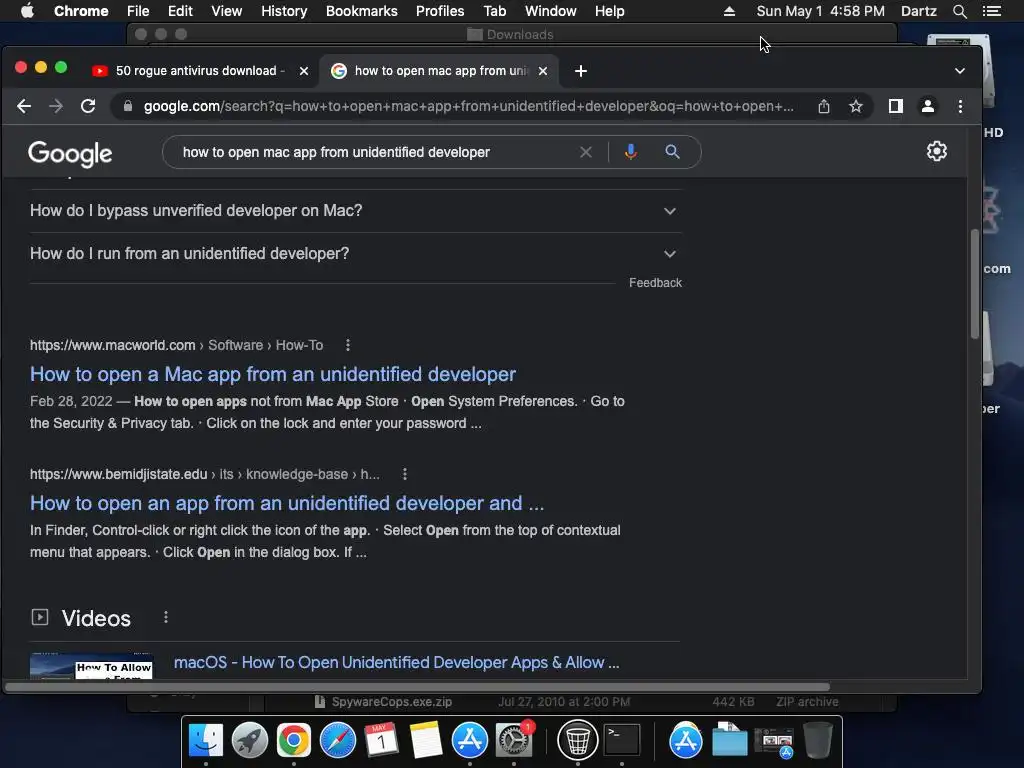Image resolution: width=1024 pixels, height=768 pixels.
Task: Open the File menu
Action: [x=138, y=11]
